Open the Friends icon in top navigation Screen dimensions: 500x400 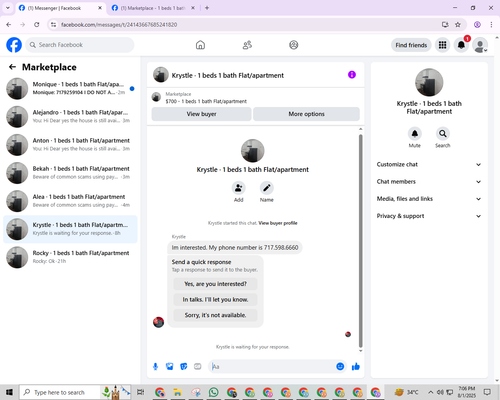[x=247, y=45]
